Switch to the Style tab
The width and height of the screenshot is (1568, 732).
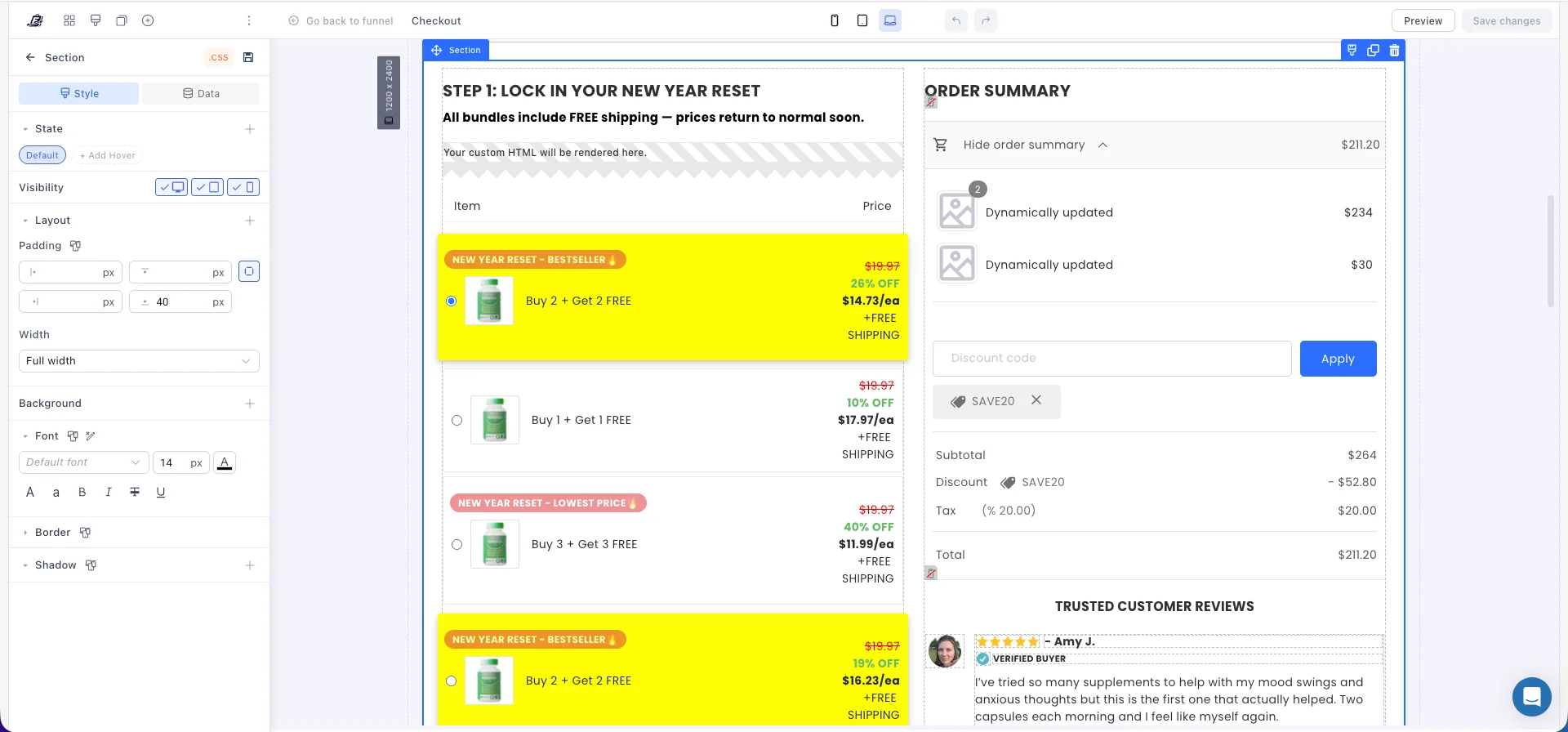click(78, 93)
